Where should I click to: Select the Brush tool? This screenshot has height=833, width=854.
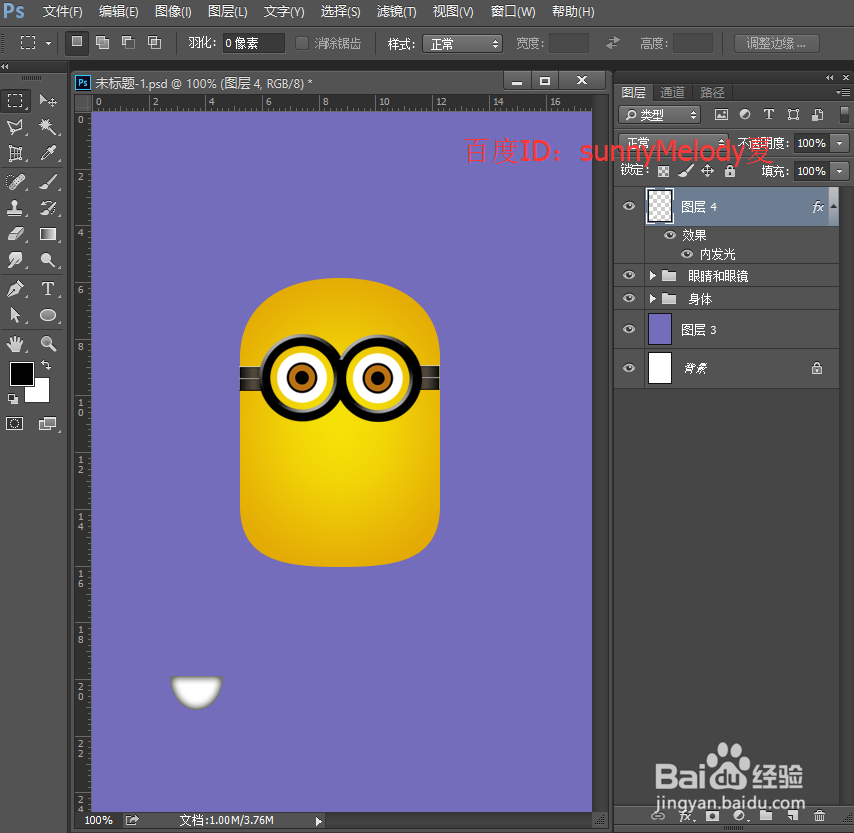pos(48,181)
